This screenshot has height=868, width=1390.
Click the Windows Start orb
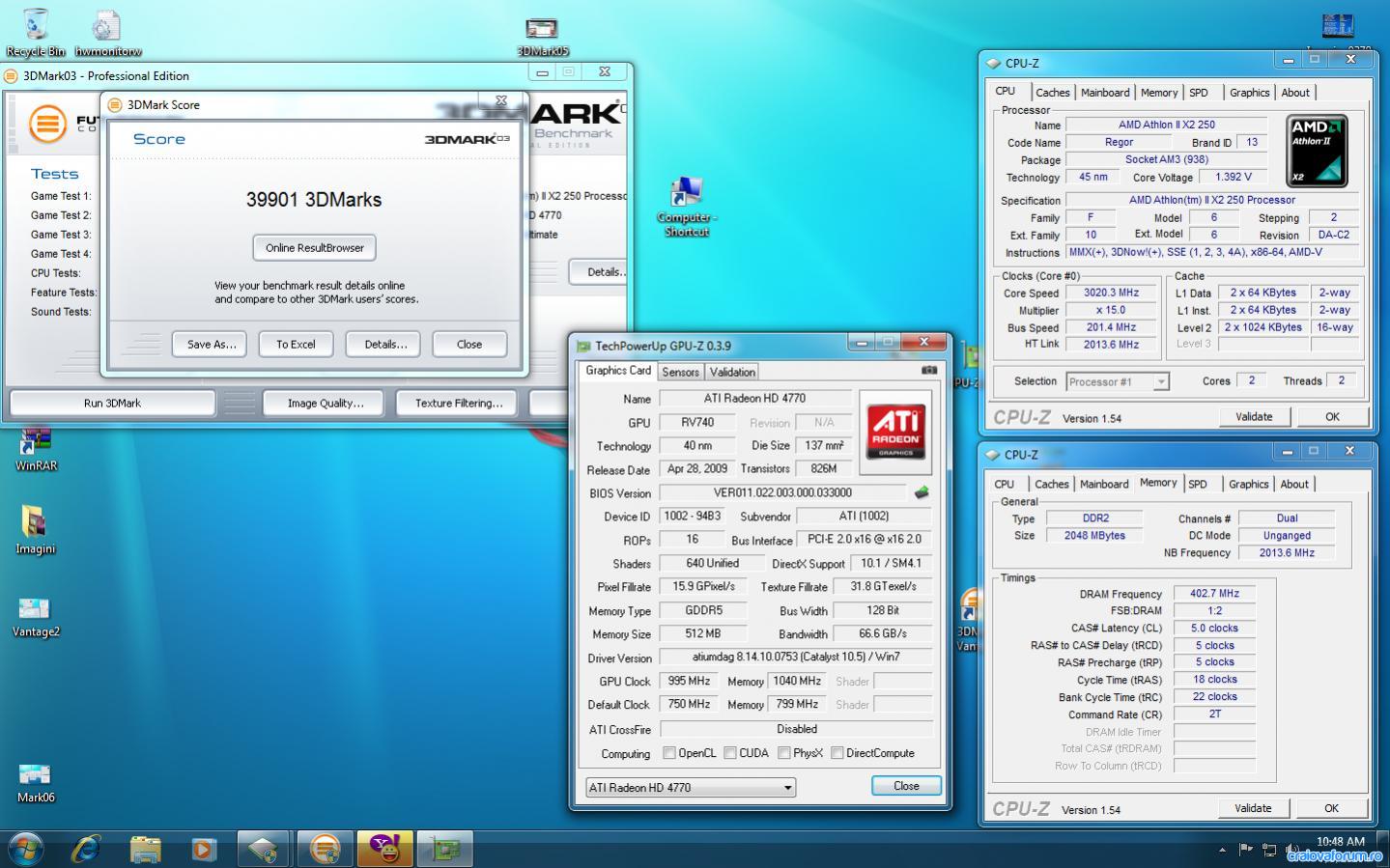26,849
